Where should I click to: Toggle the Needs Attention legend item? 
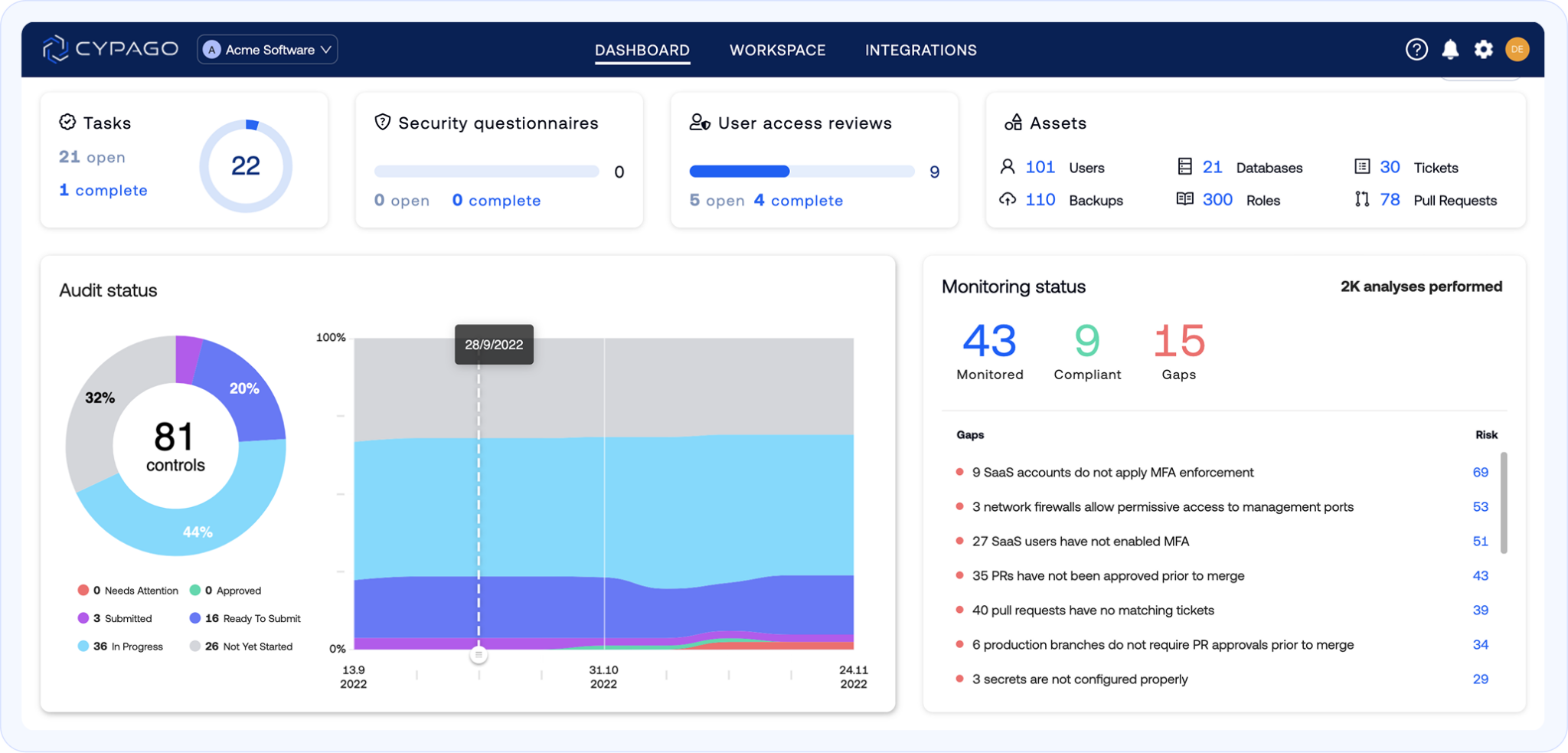128,591
